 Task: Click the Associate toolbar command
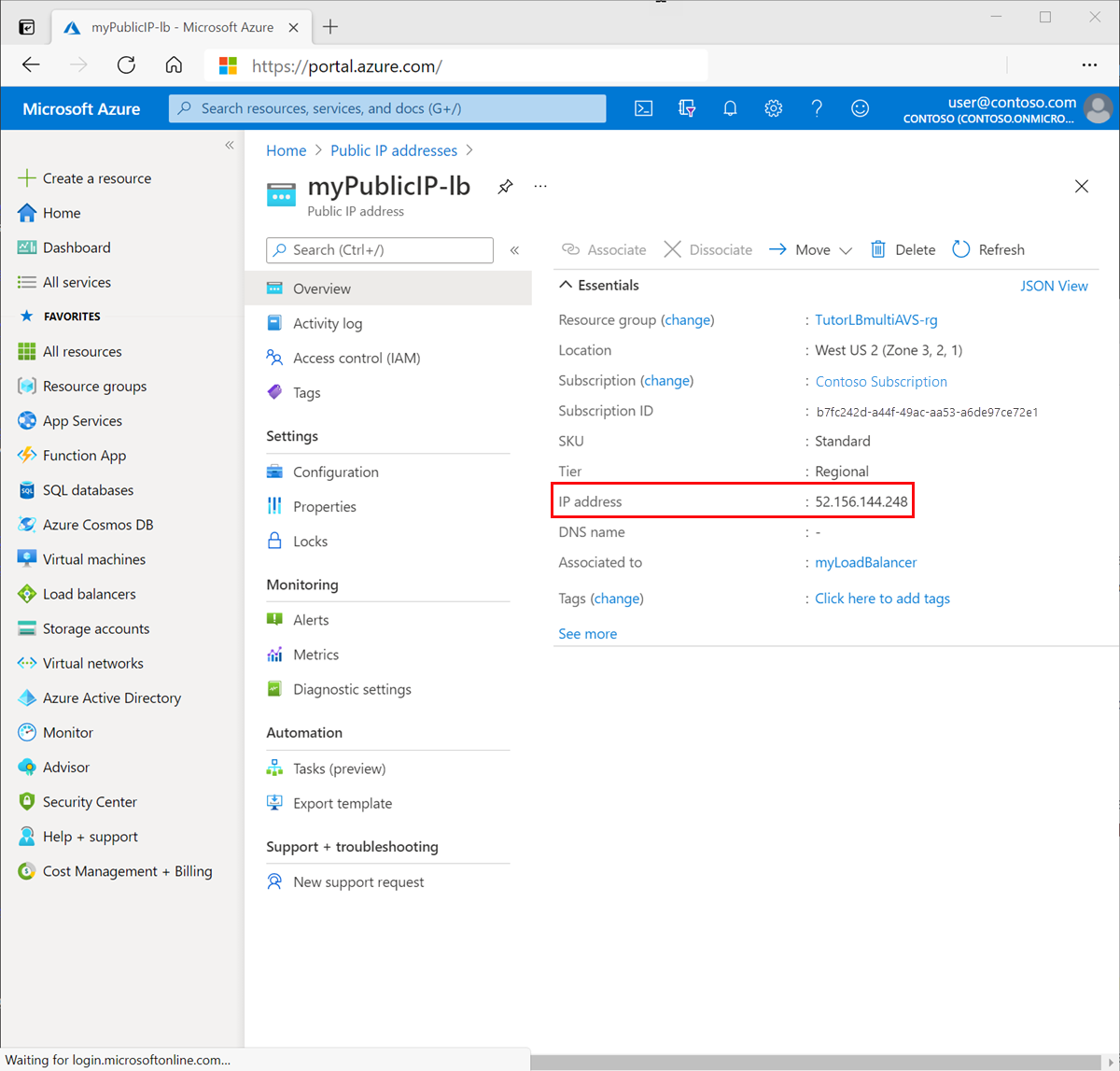pyautogui.click(x=604, y=250)
